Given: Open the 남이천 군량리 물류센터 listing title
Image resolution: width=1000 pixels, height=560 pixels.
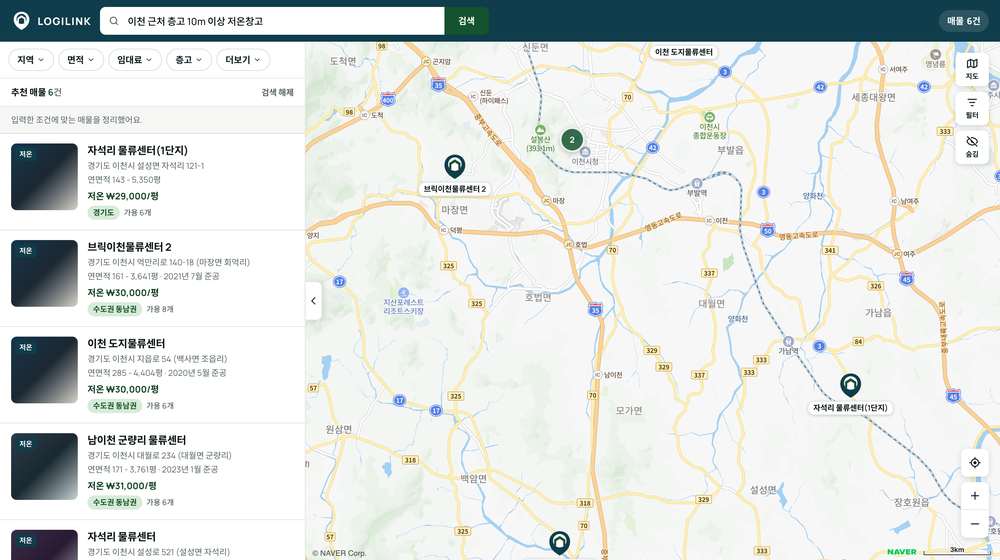Looking at the screenshot, I should 136,440.
